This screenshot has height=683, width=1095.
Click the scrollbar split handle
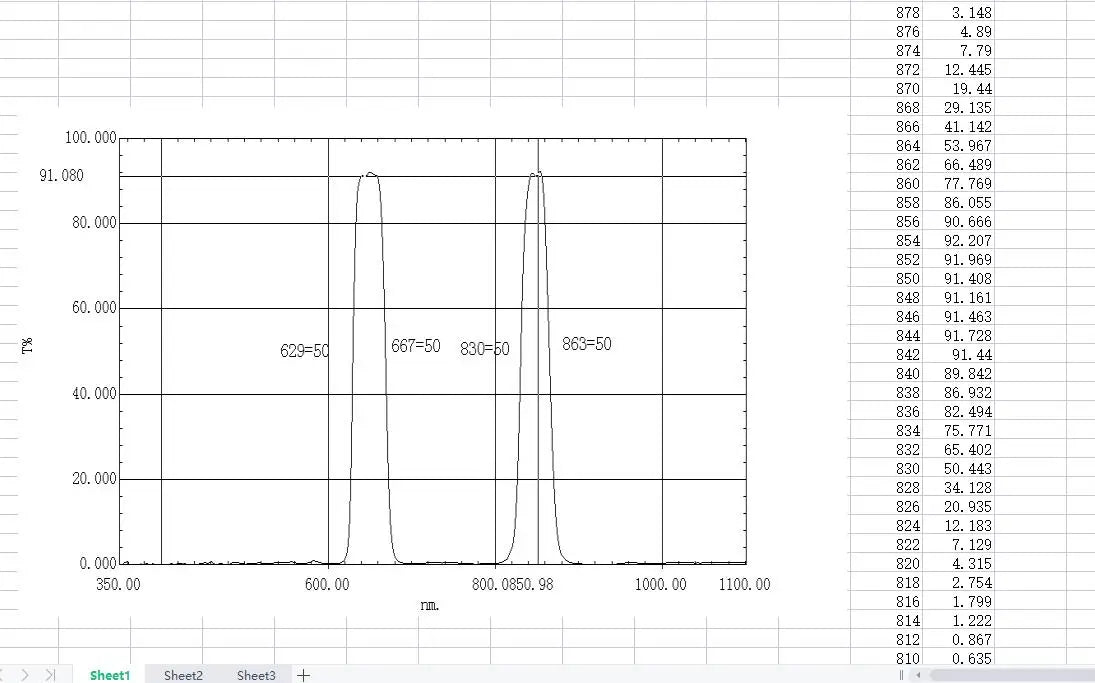click(x=902, y=675)
